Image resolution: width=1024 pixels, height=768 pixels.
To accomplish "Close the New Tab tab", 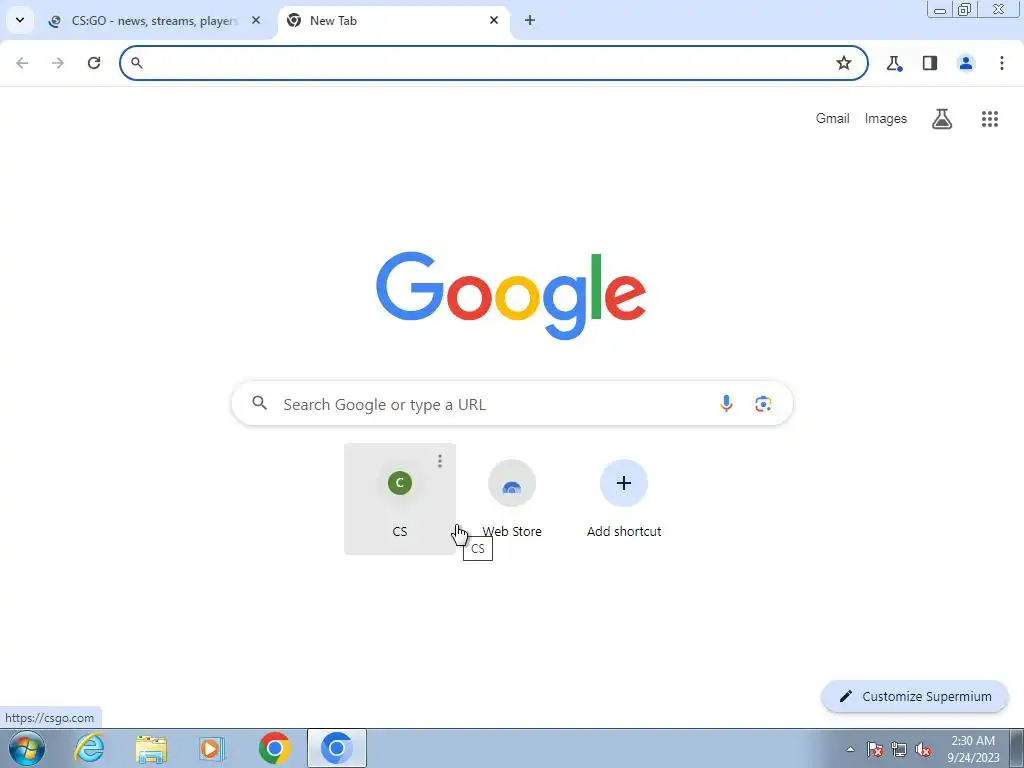I will pyautogui.click(x=494, y=20).
